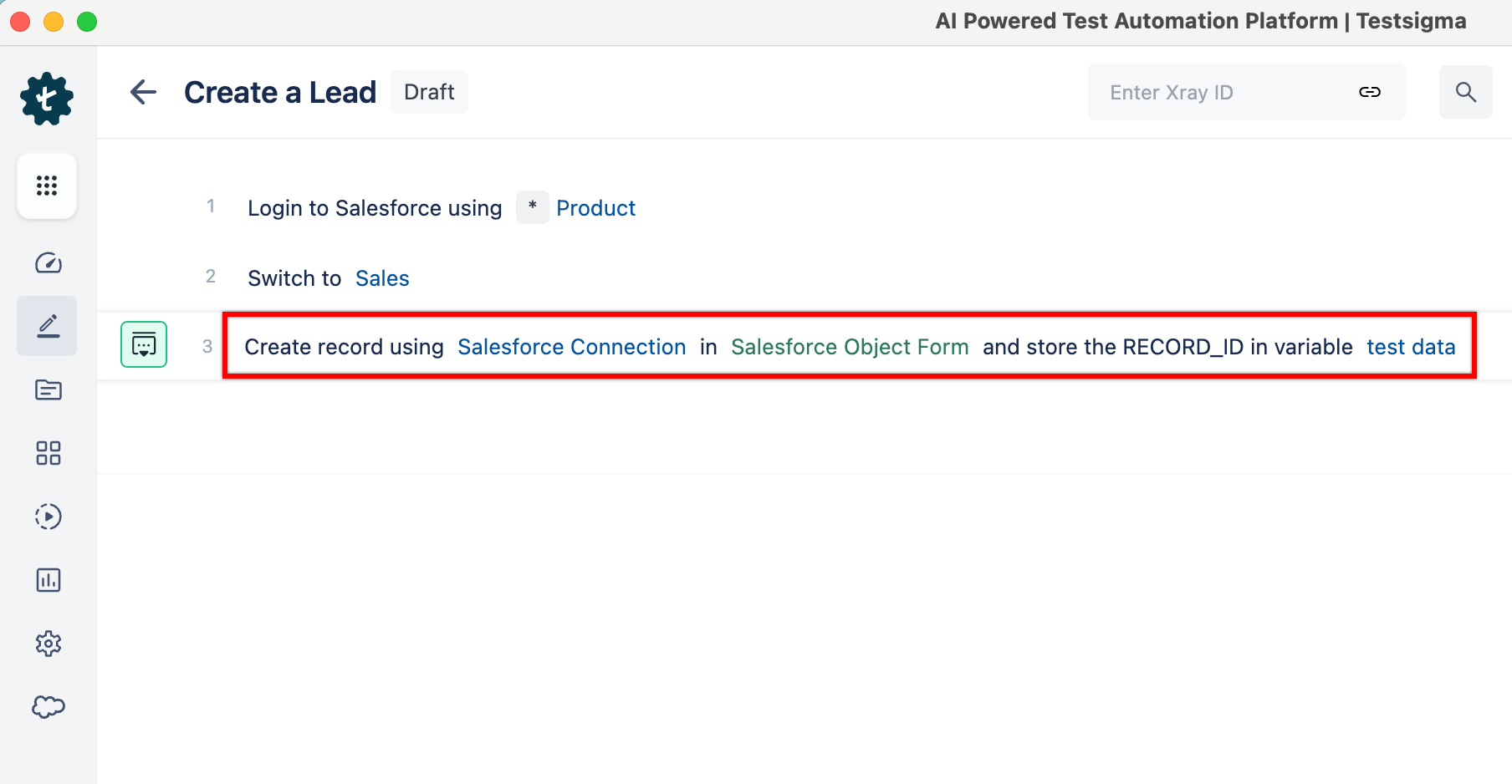The image size is (1512, 784).
Task: Click the Testsigma gear logo
Action: (47, 99)
